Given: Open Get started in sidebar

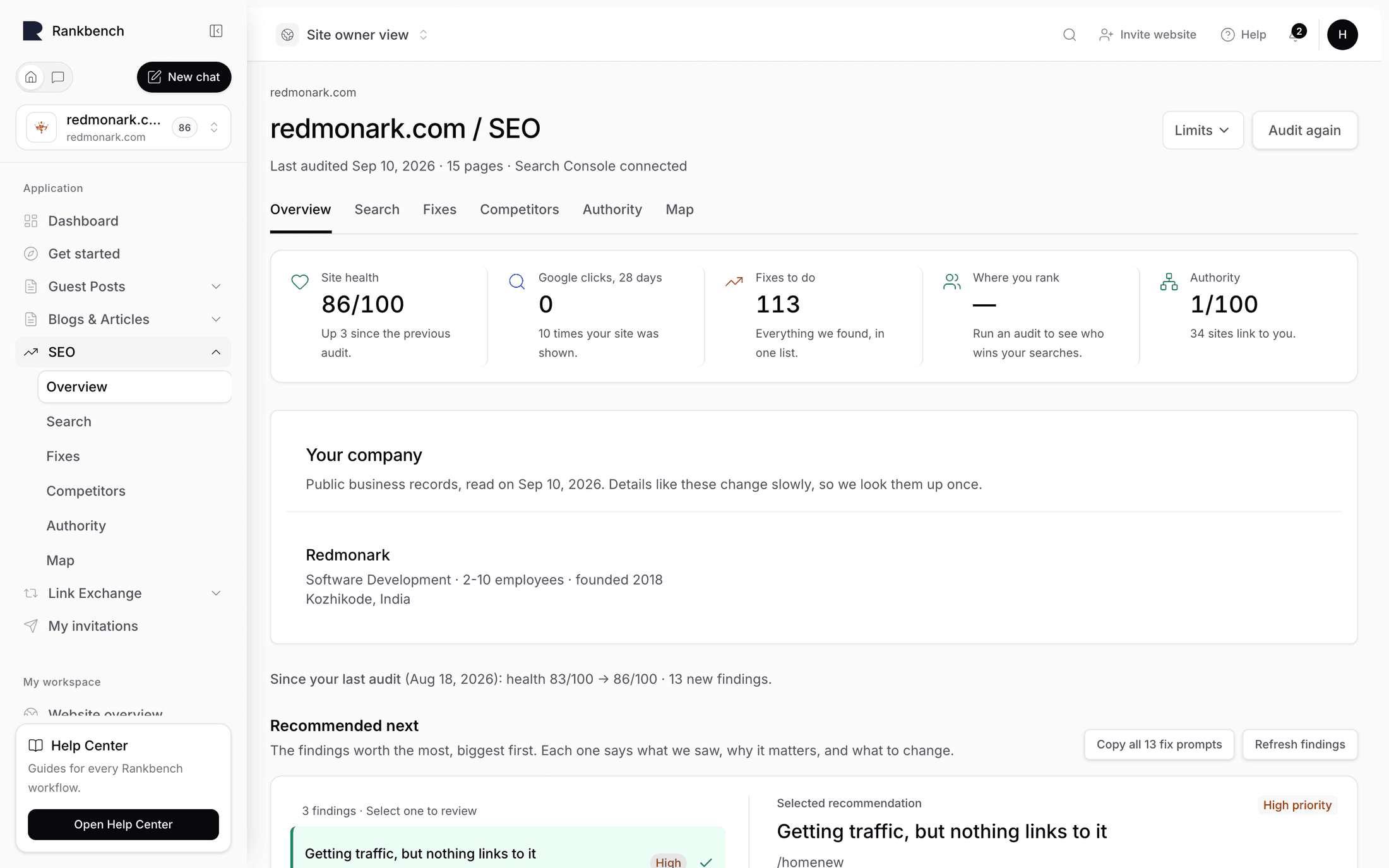Looking at the screenshot, I should pyautogui.click(x=123, y=254).
